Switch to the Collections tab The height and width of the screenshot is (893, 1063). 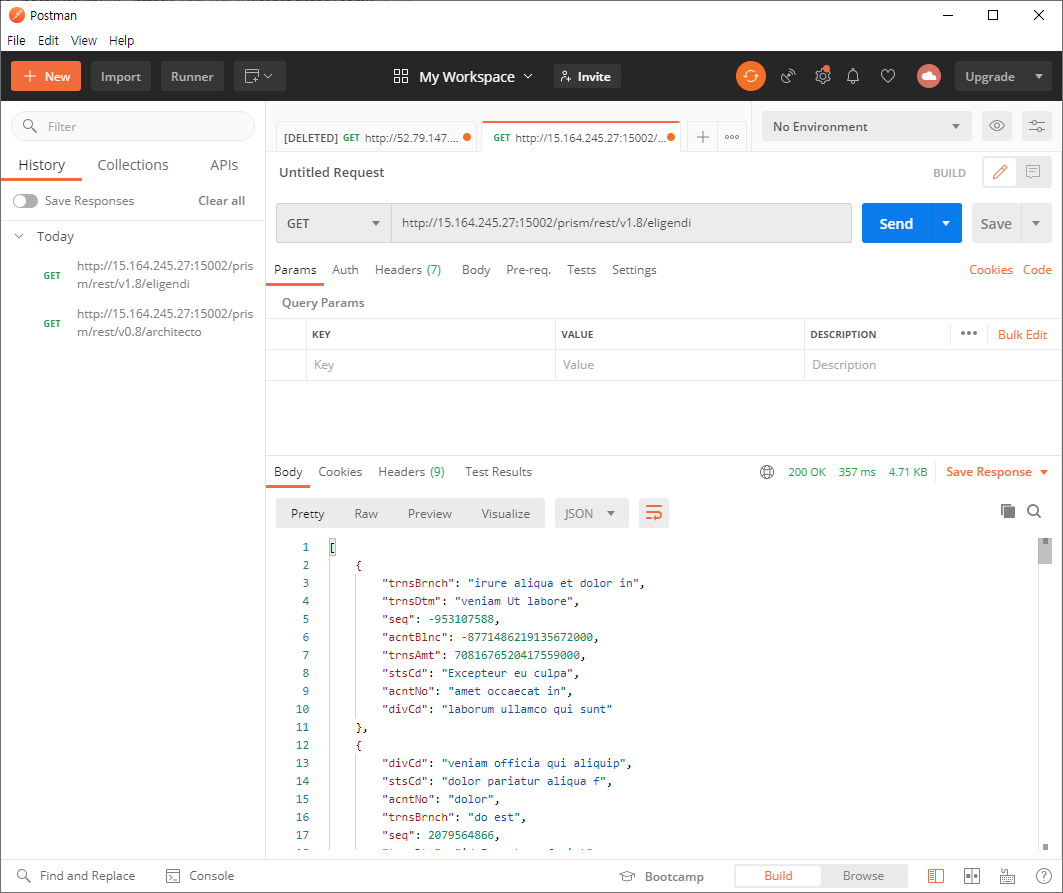(x=133, y=165)
